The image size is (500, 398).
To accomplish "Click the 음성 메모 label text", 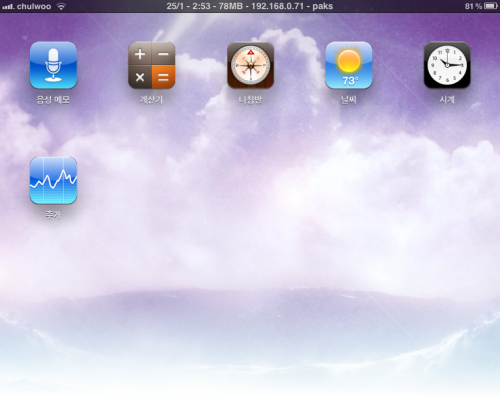I will pos(53,100).
